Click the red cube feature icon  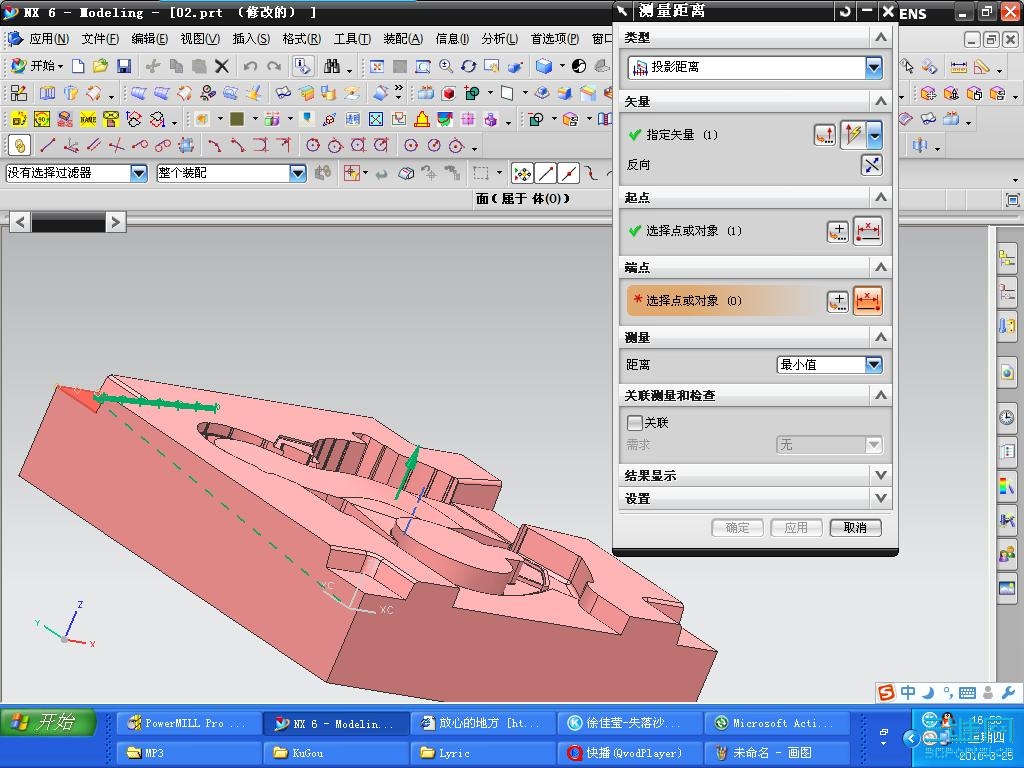449,93
